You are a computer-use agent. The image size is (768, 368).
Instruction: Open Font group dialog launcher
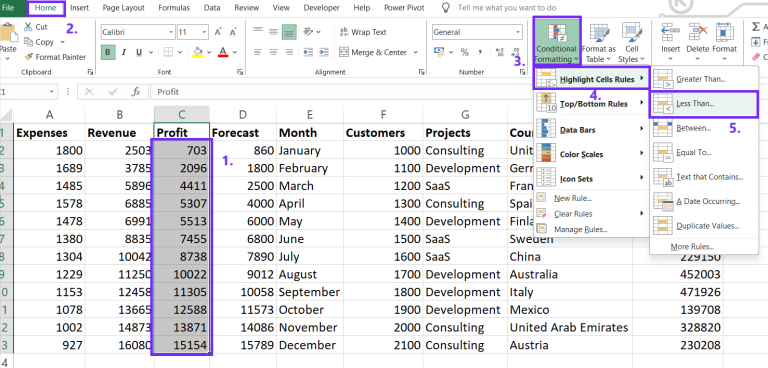240,72
